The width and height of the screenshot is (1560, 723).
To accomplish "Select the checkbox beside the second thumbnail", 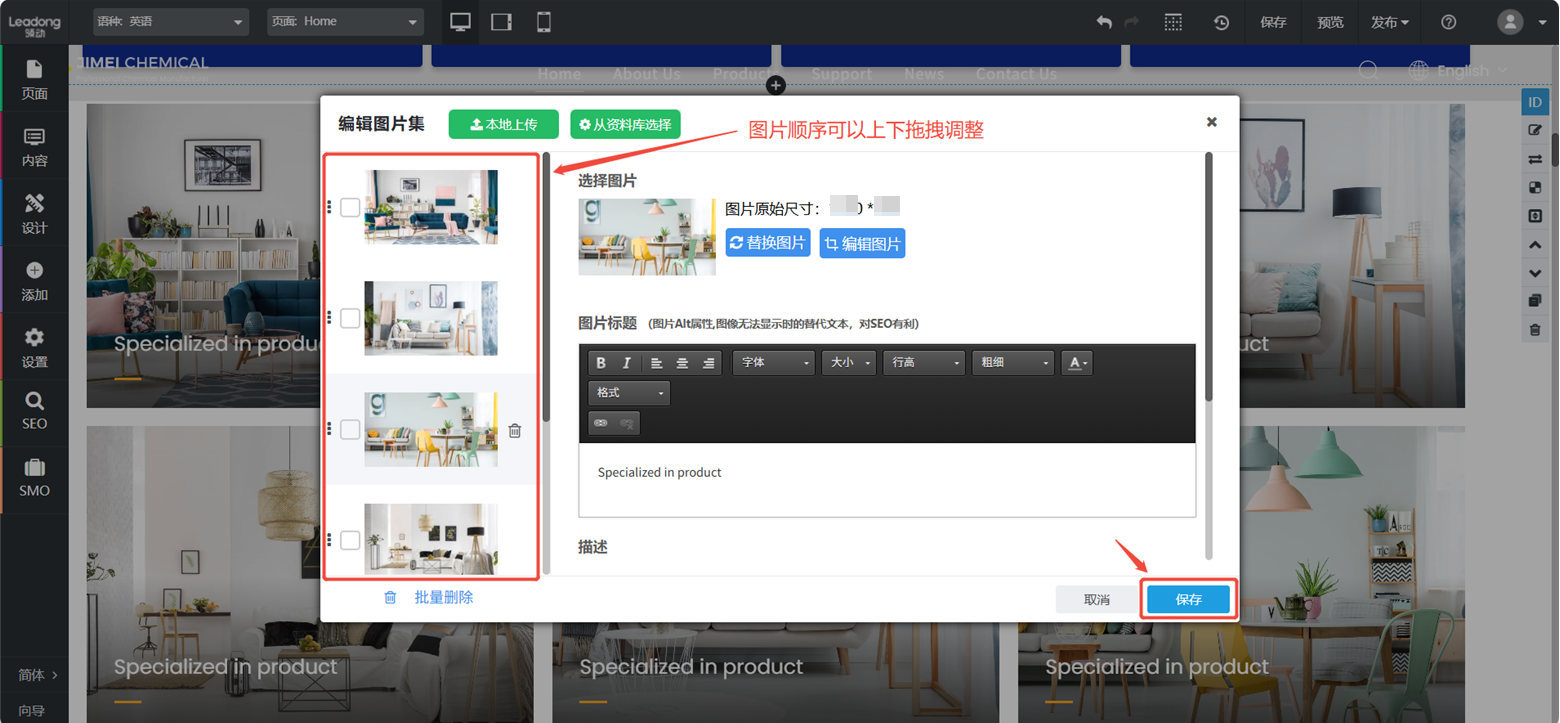I will (x=350, y=318).
